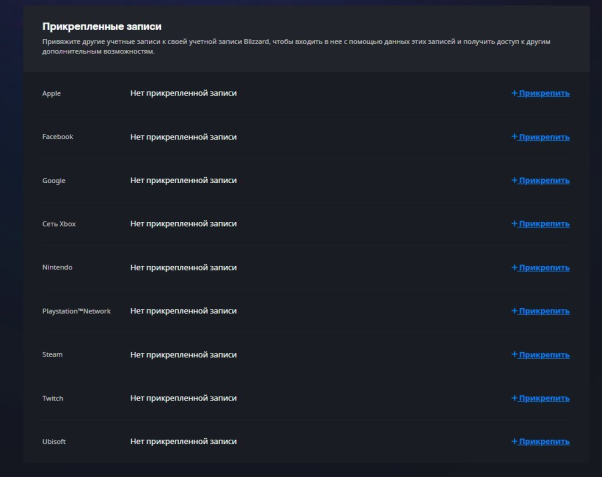
Task: Click Прикрепить link for Apple account
Action: coord(541,93)
